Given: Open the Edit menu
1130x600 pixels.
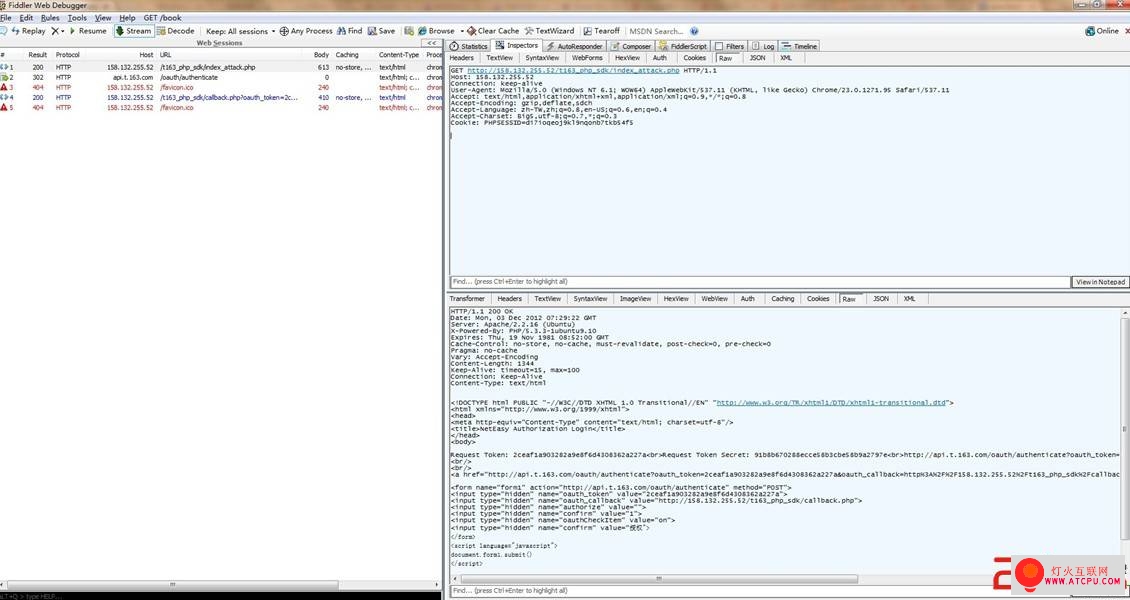Looking at the screenshot, I should pyautogui.click(x=26, y=17).
